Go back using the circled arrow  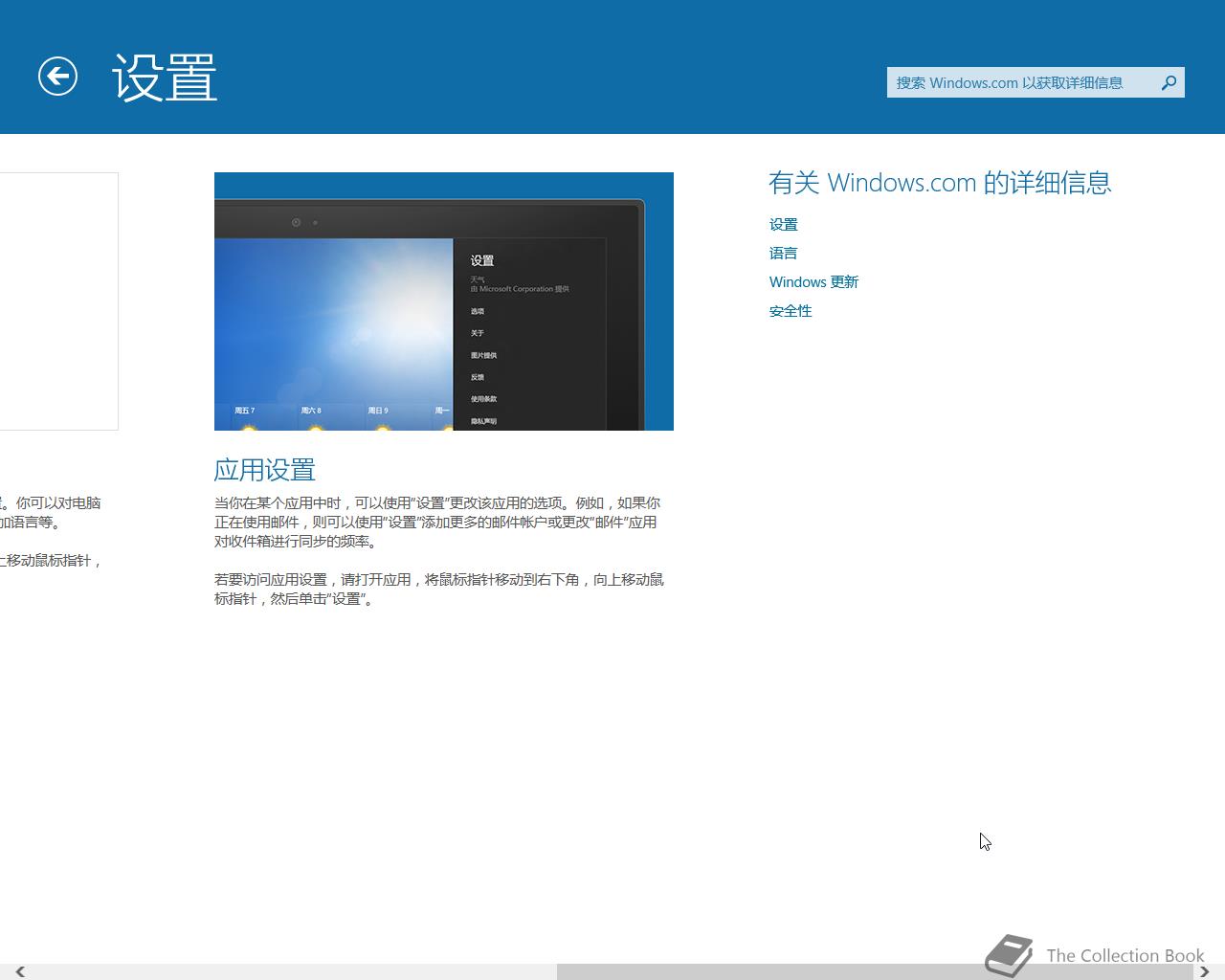[x=57, y=77]
